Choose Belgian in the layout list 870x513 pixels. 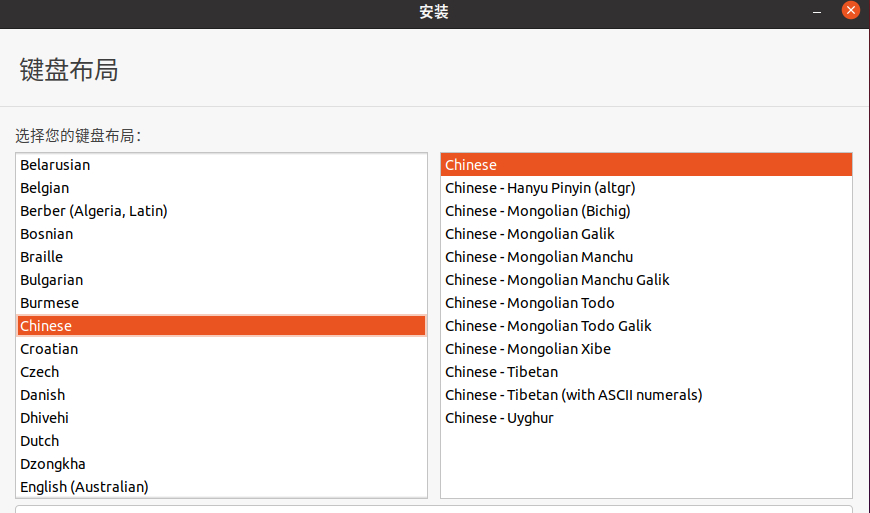click(221, 188)
